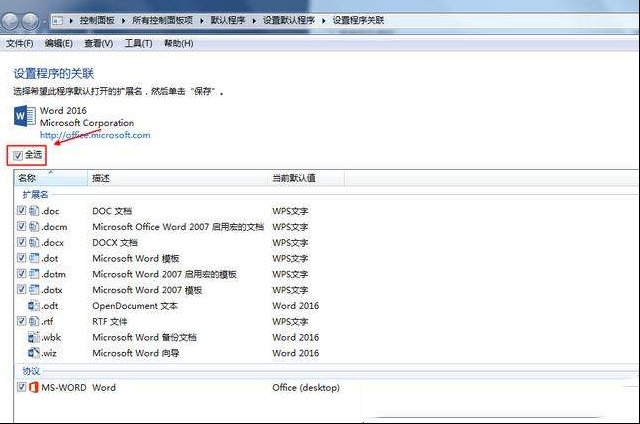Select the OpenDocument 文本 description
640x424 pixels.
[x=135, y=306]
